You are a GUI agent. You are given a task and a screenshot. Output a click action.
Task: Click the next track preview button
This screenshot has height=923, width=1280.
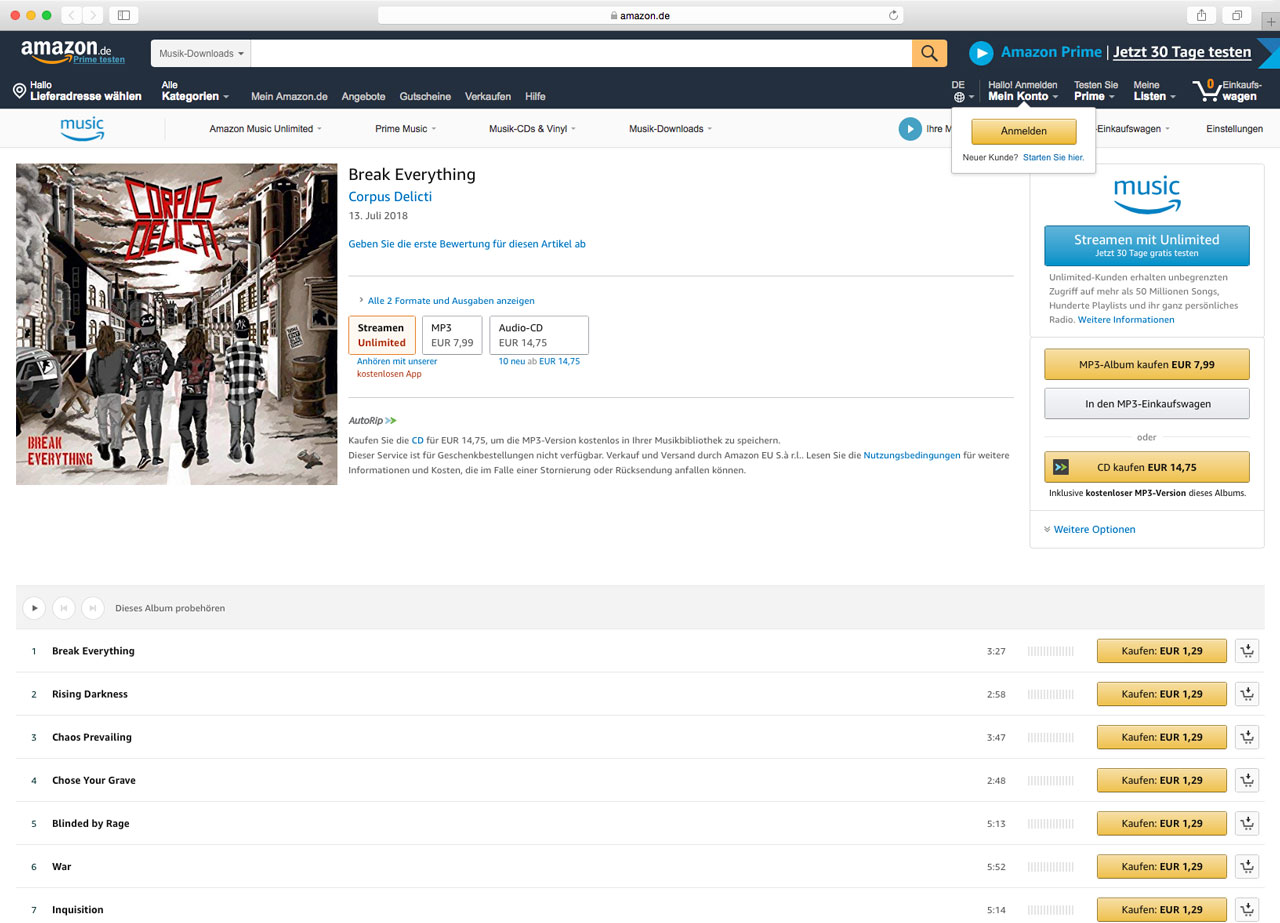tap(93, 607)
